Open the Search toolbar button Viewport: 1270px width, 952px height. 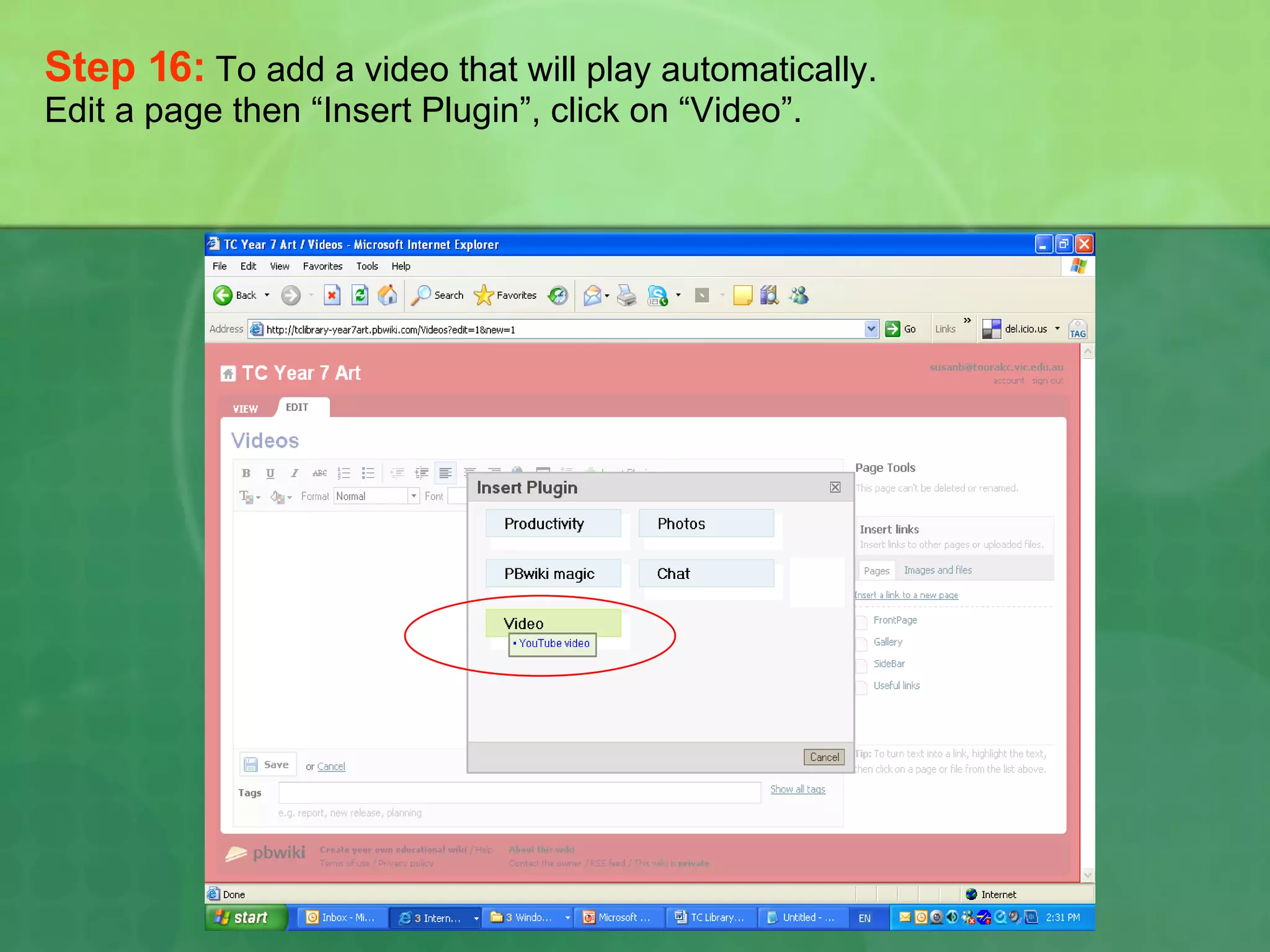click(437, 296)
